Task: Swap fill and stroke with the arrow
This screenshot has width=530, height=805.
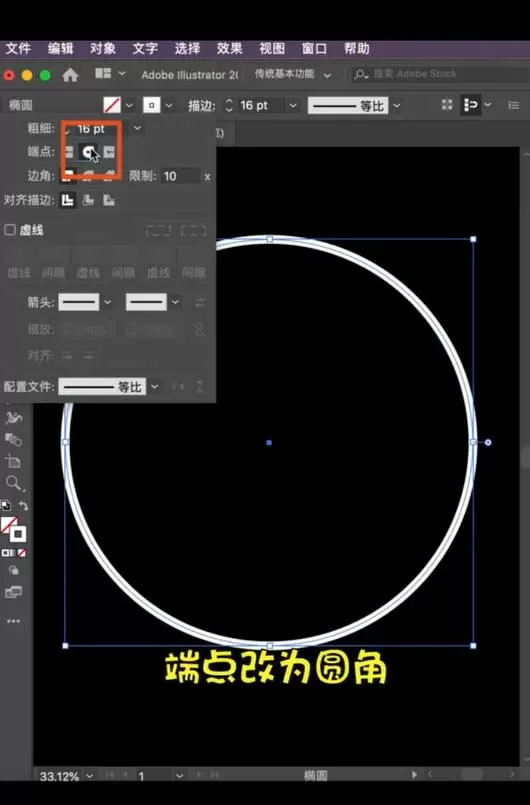Action: coord(23,506)
